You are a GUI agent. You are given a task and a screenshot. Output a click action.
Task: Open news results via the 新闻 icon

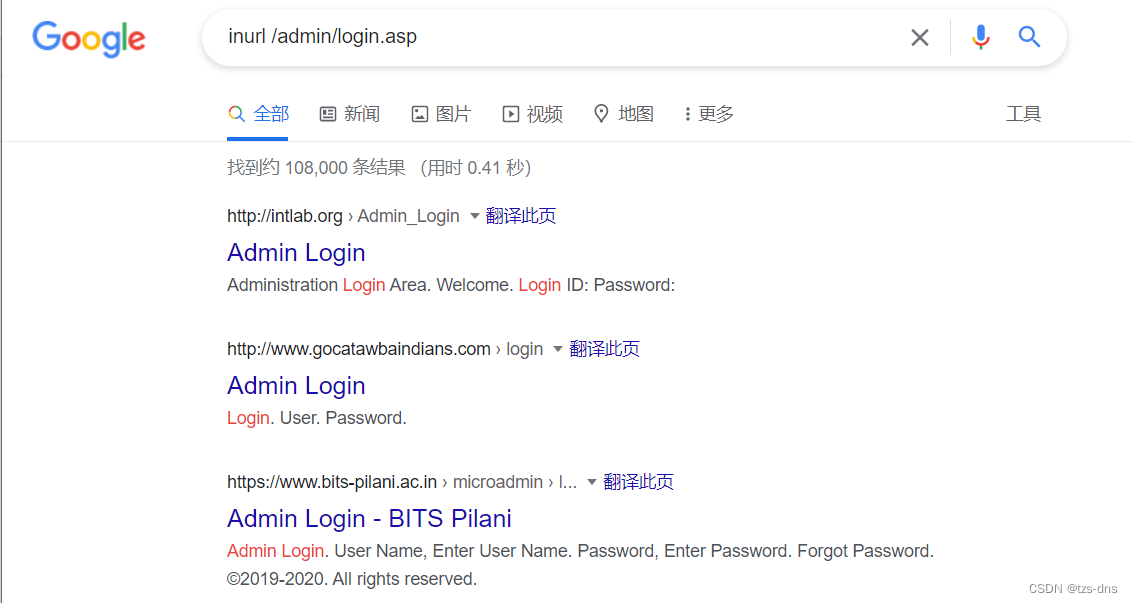pos(349,113)
